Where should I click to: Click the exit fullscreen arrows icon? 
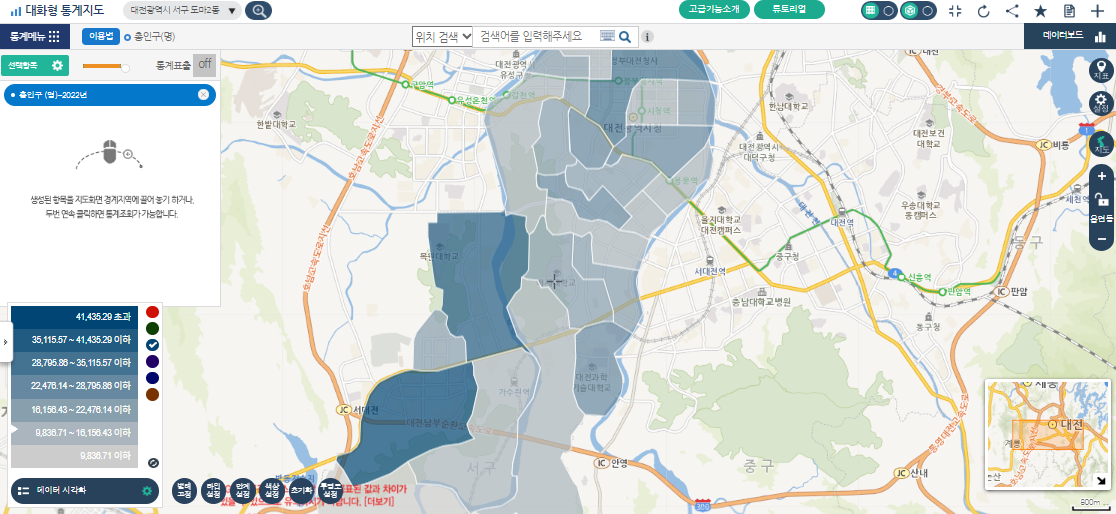(954, 11)
